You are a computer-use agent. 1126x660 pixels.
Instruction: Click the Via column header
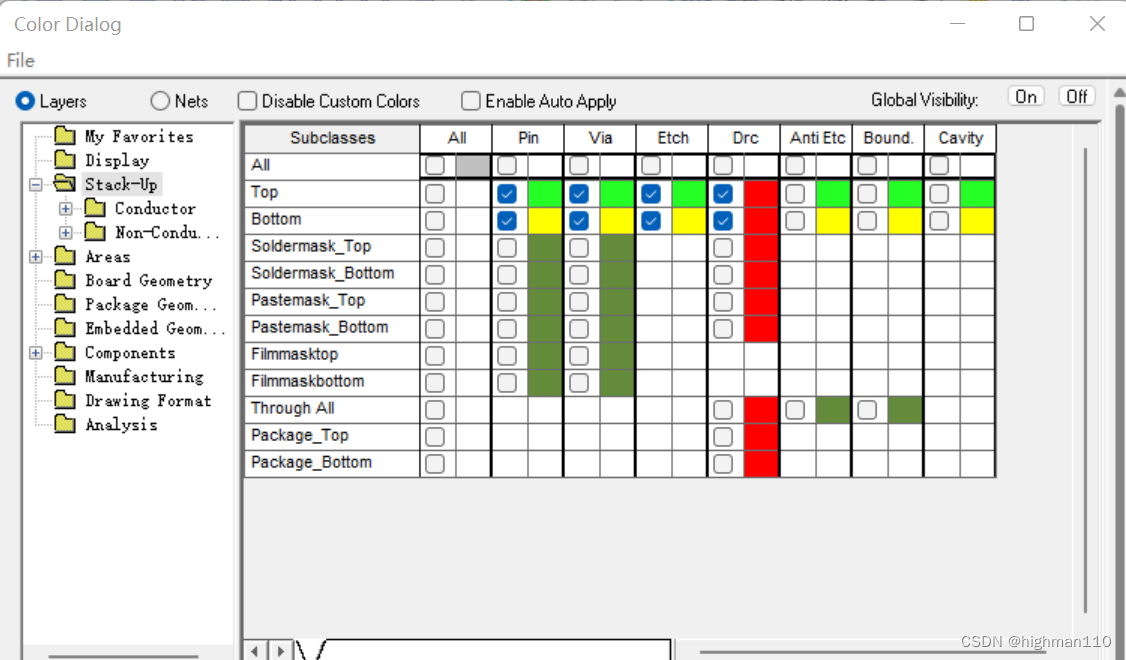tap(600, 138)
